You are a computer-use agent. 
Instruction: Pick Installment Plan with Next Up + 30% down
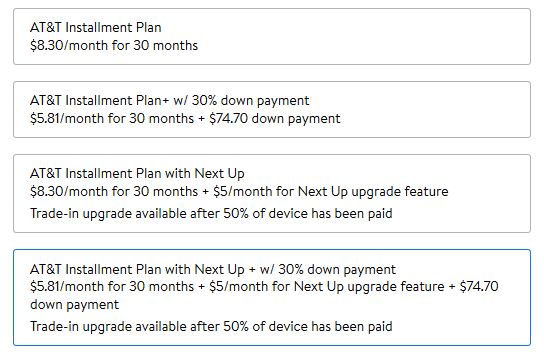pos(272,297)
